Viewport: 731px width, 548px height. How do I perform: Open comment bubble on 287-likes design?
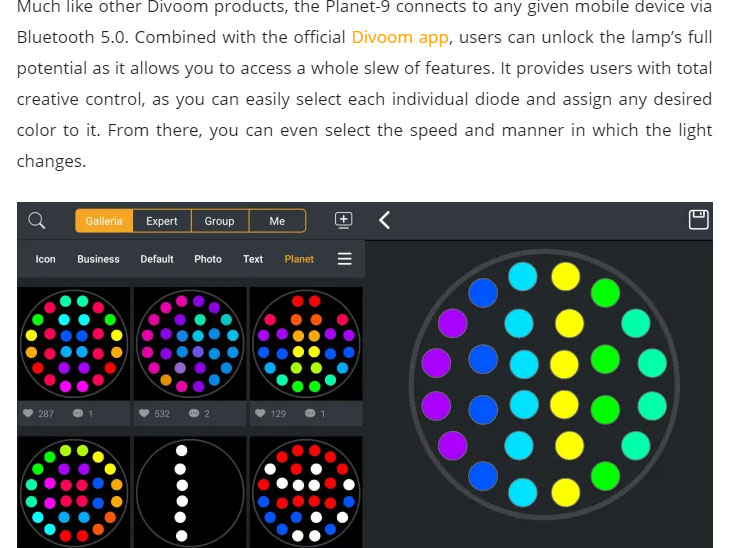(77, 413)
